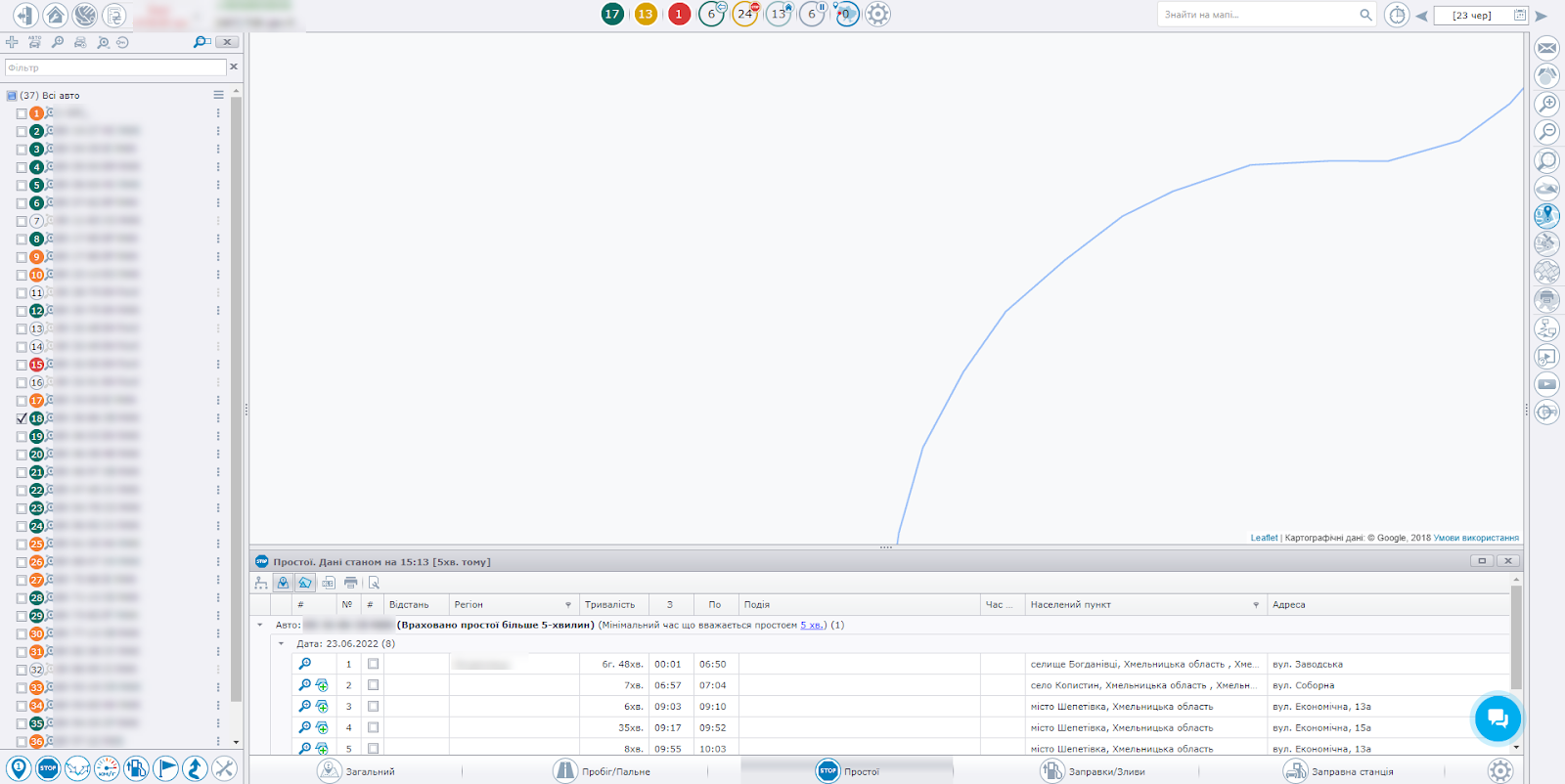Open the blue chat support button

(x=1498, y=719)
